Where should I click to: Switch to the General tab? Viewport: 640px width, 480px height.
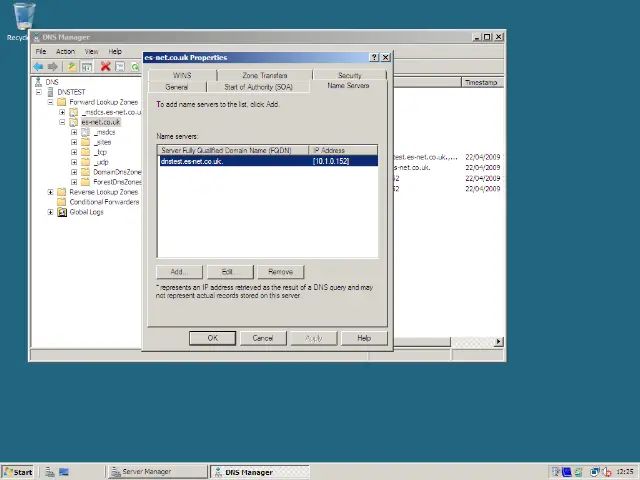click(x=177, y=87)
